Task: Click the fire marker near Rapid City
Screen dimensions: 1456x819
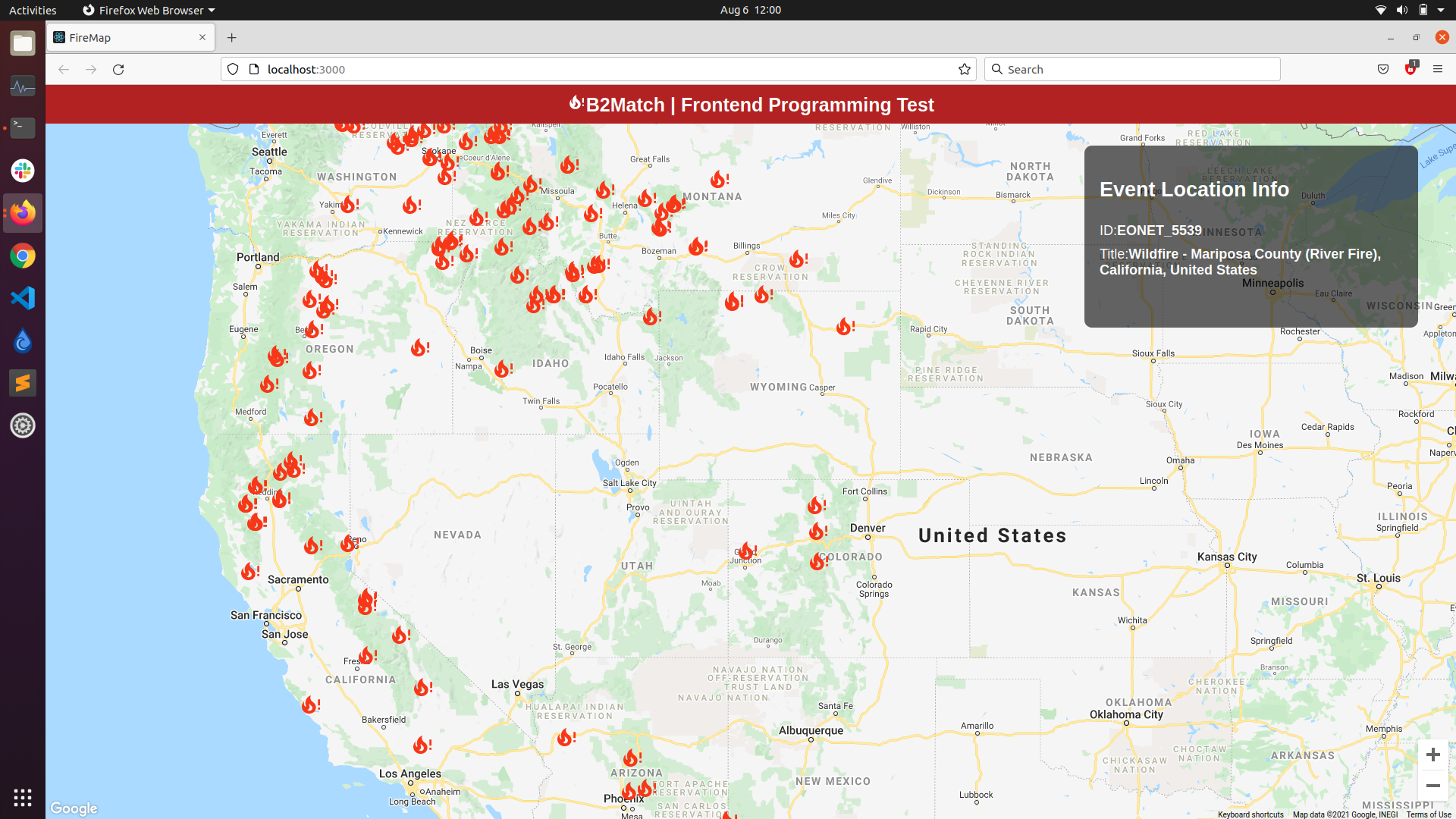Action: coord(845,326)
